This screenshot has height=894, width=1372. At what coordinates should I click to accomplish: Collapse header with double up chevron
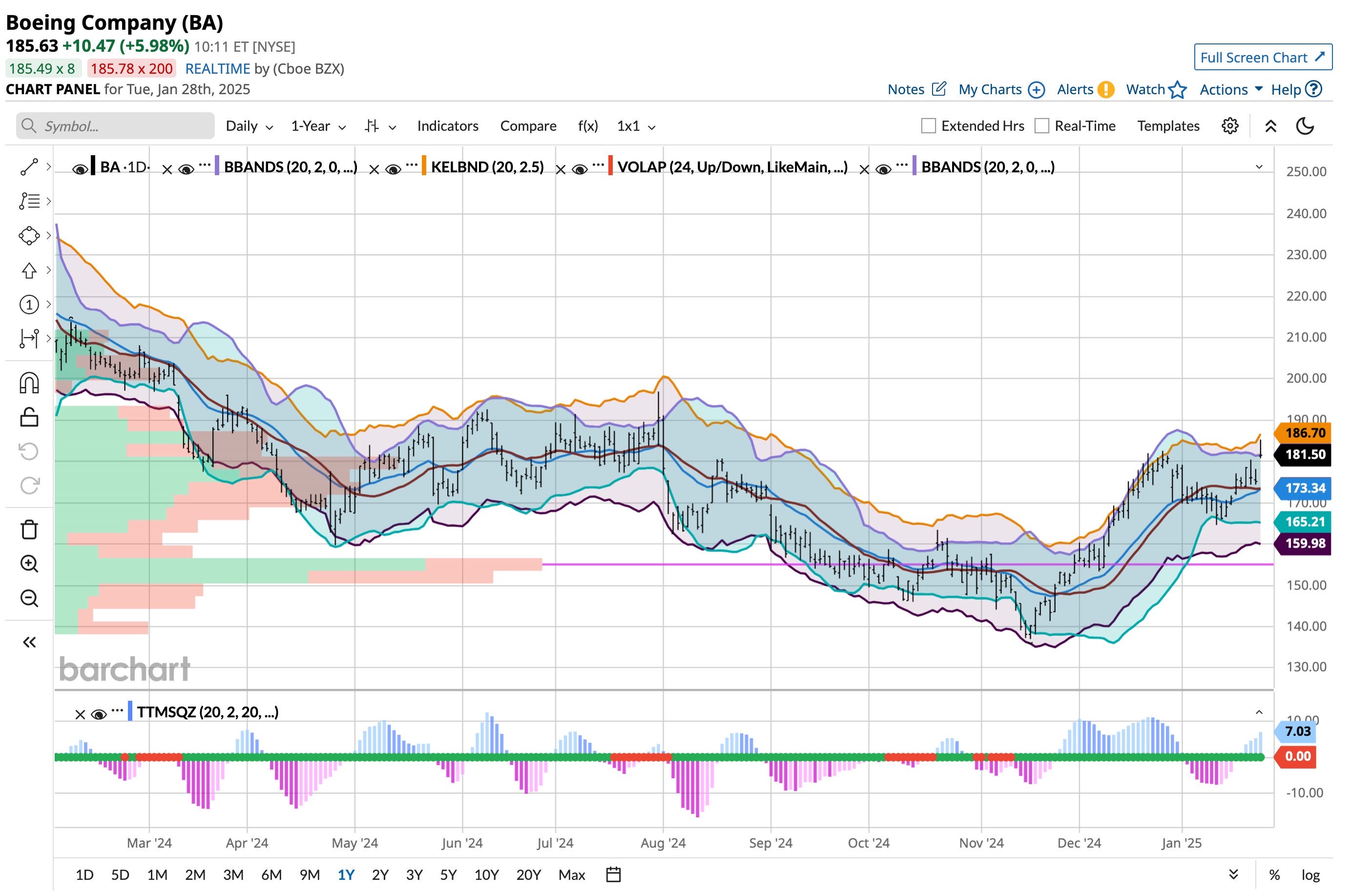click(1270, 127)
